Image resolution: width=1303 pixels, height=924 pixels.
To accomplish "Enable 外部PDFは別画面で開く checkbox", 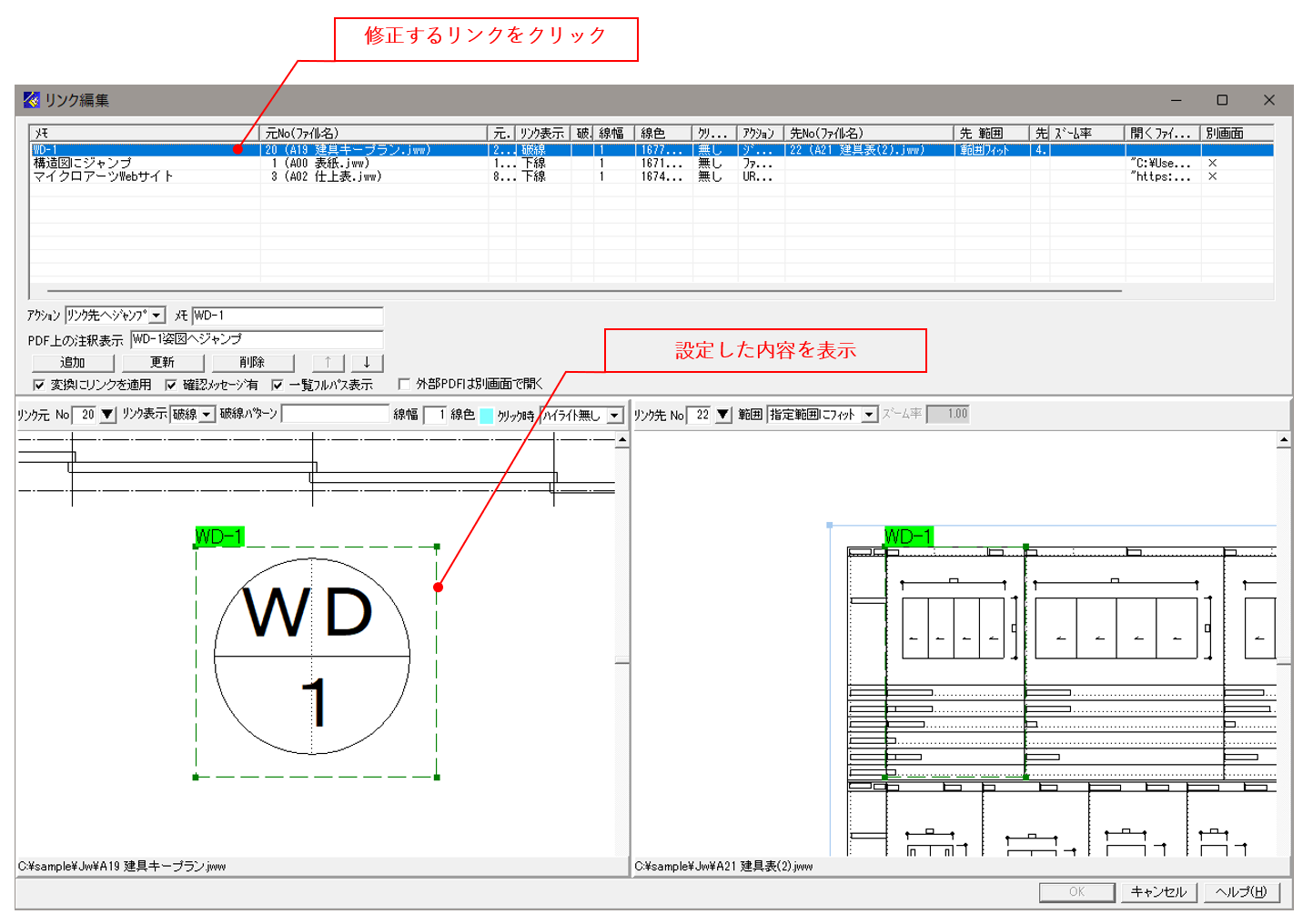I will tap(404, 385).
